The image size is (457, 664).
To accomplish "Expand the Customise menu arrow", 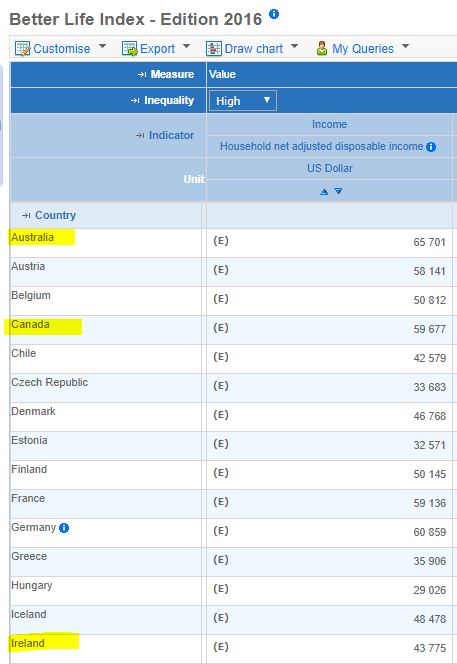I will click(102, 46).
